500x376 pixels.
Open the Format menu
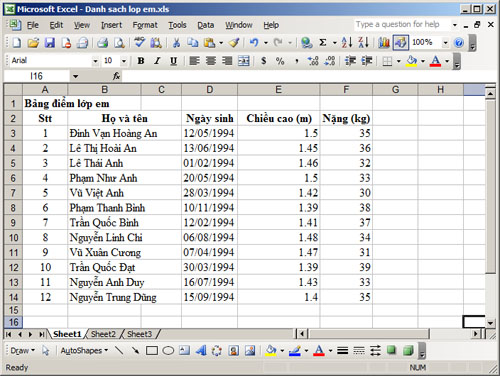coord(145,25)
